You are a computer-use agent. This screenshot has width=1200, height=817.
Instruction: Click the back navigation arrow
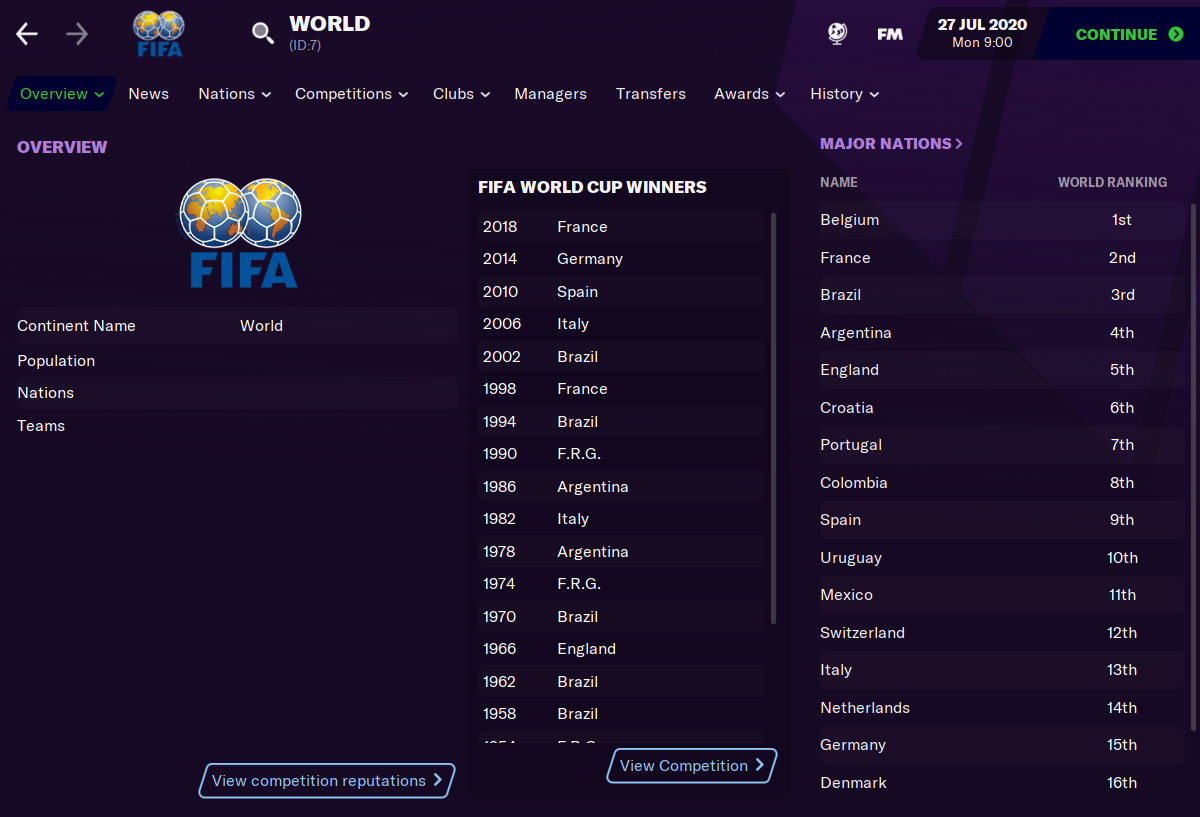pos(26,33)
